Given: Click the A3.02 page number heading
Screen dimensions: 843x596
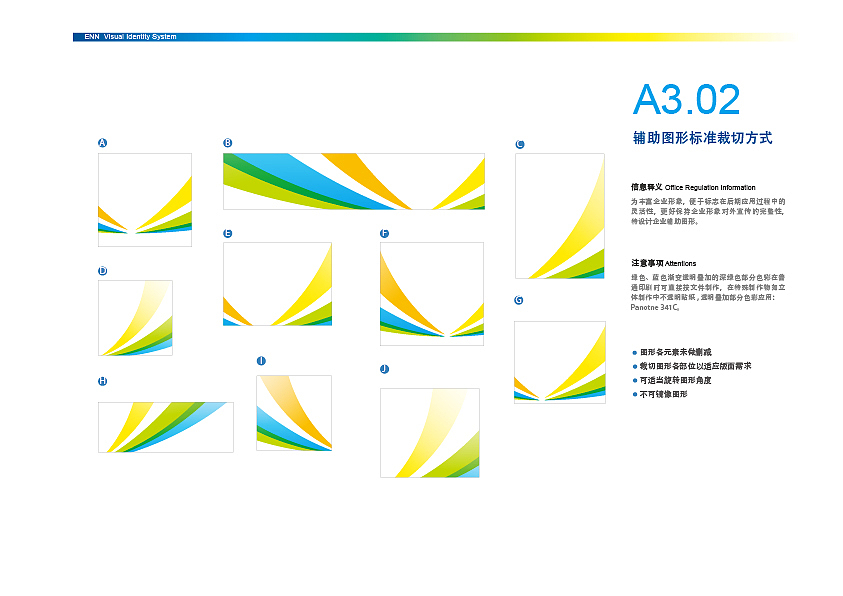Looking at the screenshot, I should point(687,99).
